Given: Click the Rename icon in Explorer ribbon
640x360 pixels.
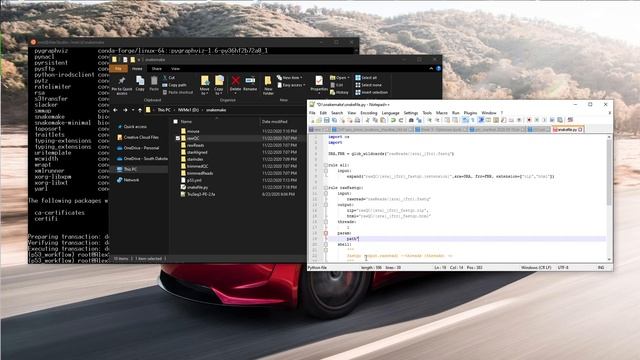Looking at the screenshot, I should [x=250, y=83].
